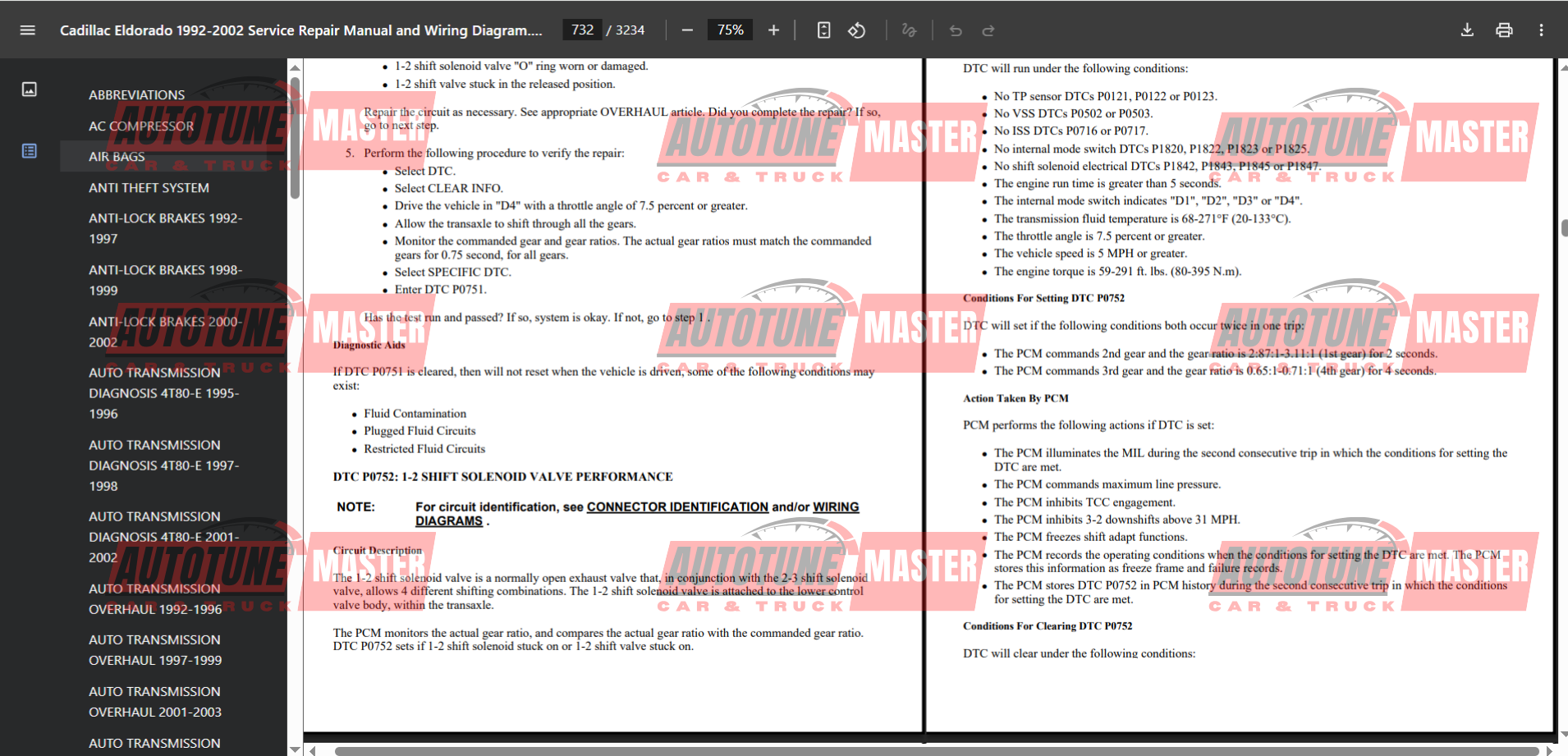This screenshot has width=1568, height=756.
Task: Download the PDF file
Action: click(x=1467, y=30)
